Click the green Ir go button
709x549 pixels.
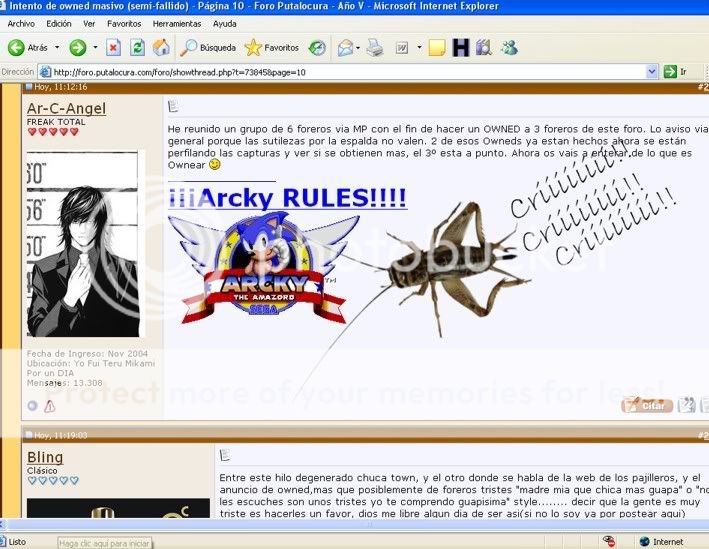click(676, 72)
